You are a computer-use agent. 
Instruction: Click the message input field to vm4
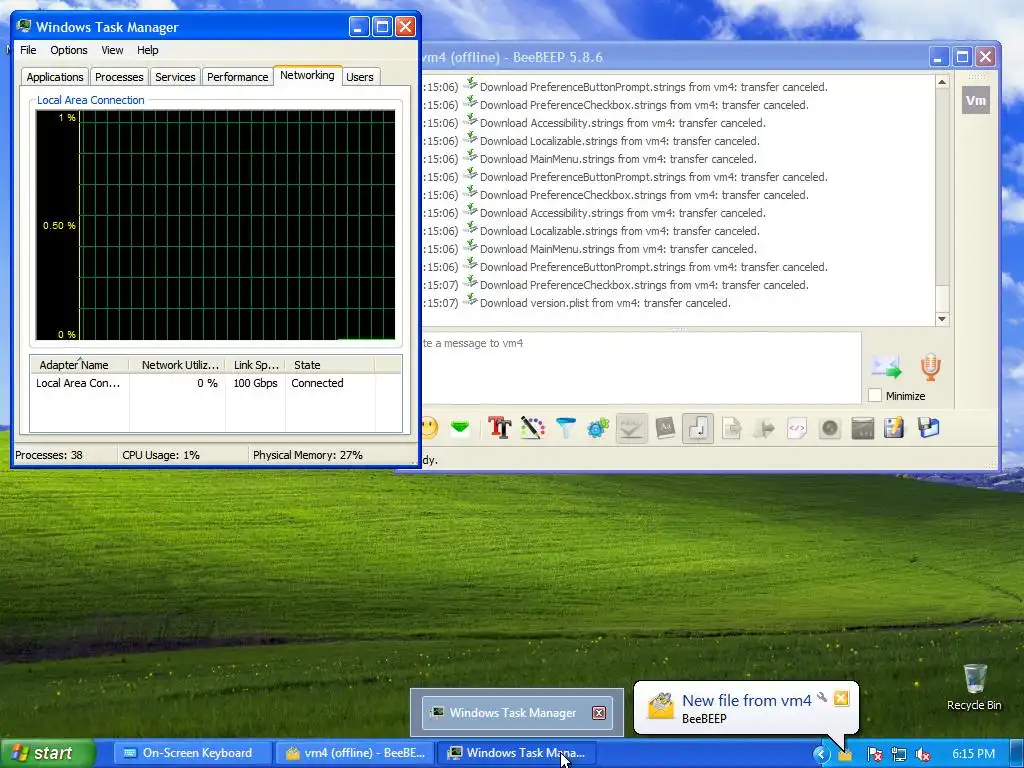point(641,368)
